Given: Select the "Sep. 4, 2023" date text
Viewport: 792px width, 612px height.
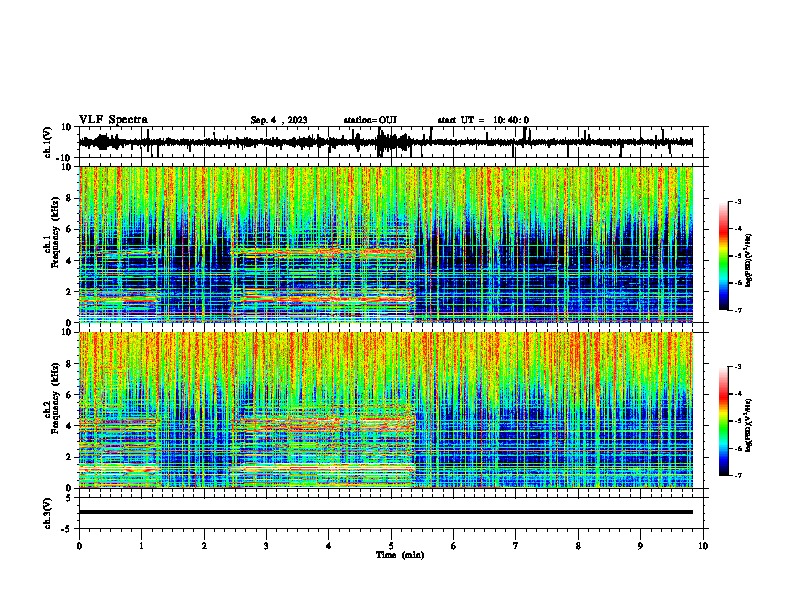Looking at the screenshot, I should pyautogui.click(x=279, y=120).
